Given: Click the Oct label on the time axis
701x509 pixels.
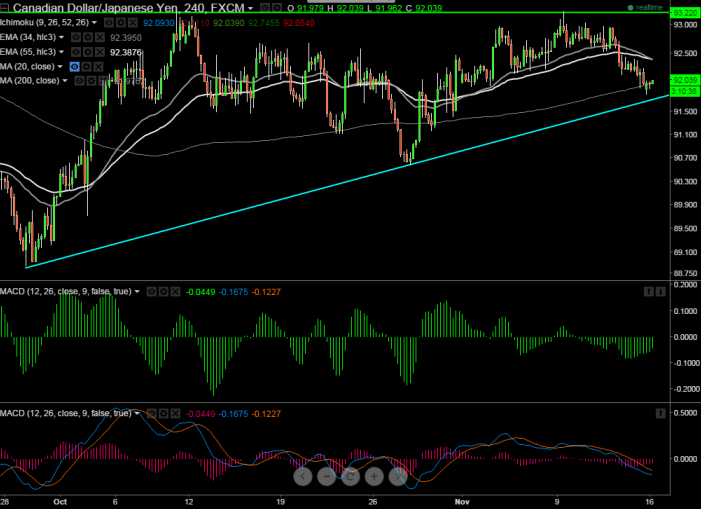Looking at the screenshot, I should (x=60, y=502).
